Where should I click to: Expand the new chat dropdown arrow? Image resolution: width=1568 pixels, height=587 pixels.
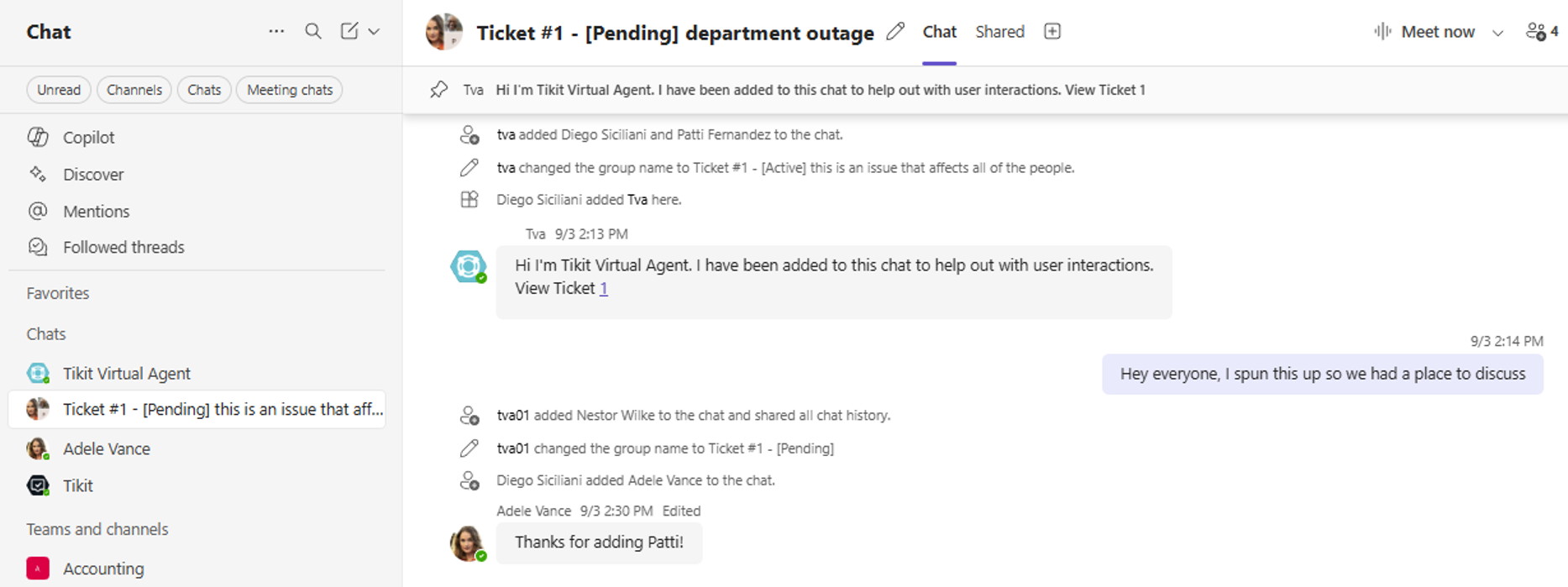pos(375,32)
